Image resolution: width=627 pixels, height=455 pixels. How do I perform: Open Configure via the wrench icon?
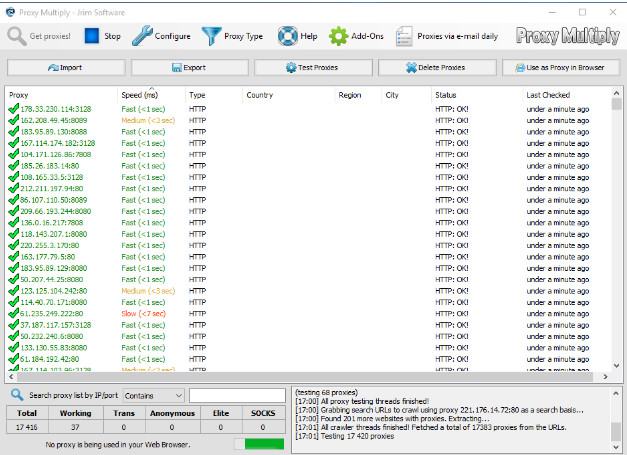click(x=142, y=36)
